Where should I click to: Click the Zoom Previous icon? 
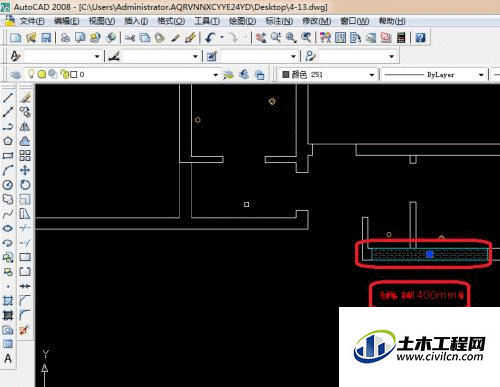(x=306, y=37)
